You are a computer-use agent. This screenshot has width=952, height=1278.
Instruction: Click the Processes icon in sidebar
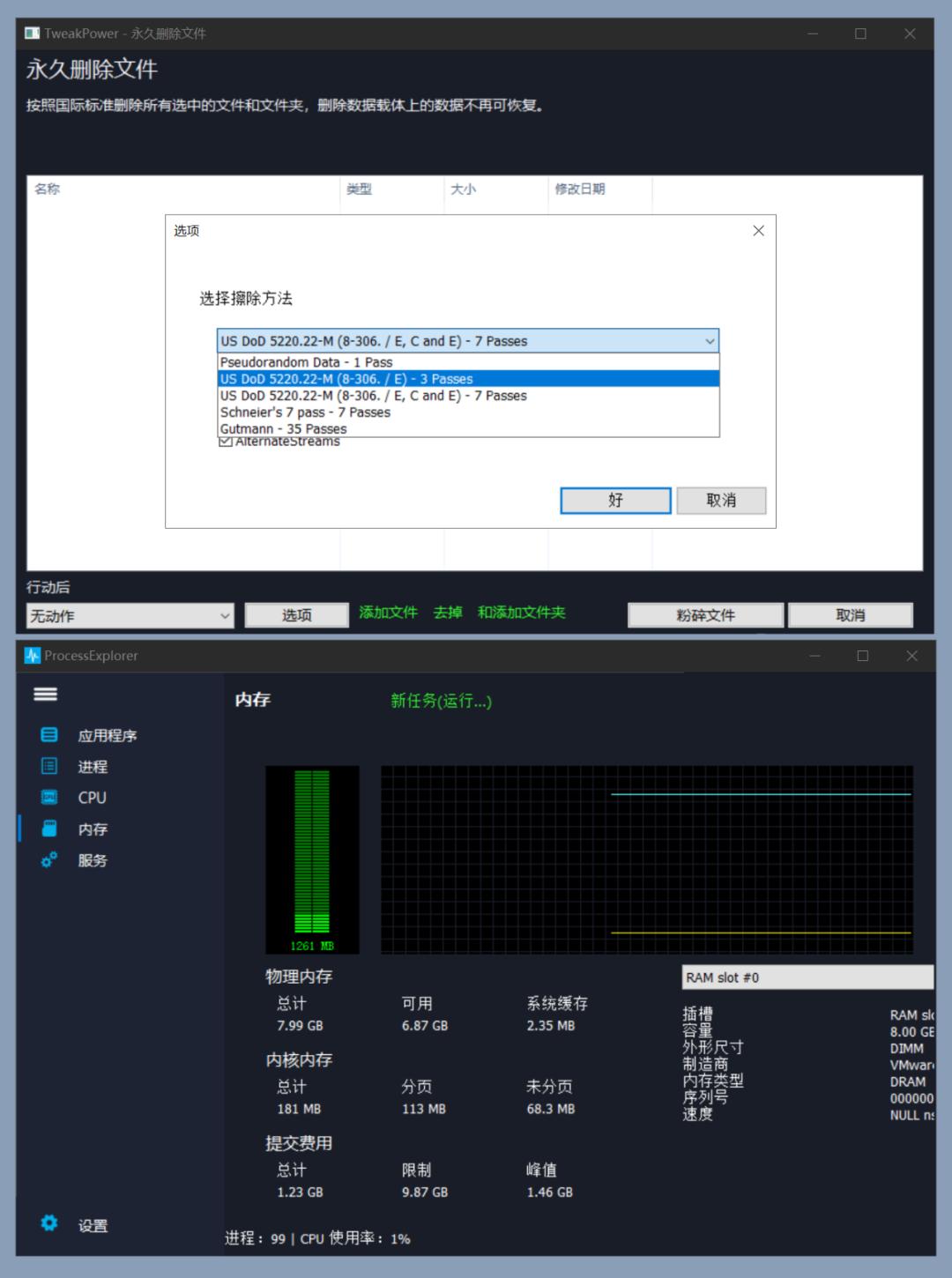pyautogui.click(x=49, y=766)
